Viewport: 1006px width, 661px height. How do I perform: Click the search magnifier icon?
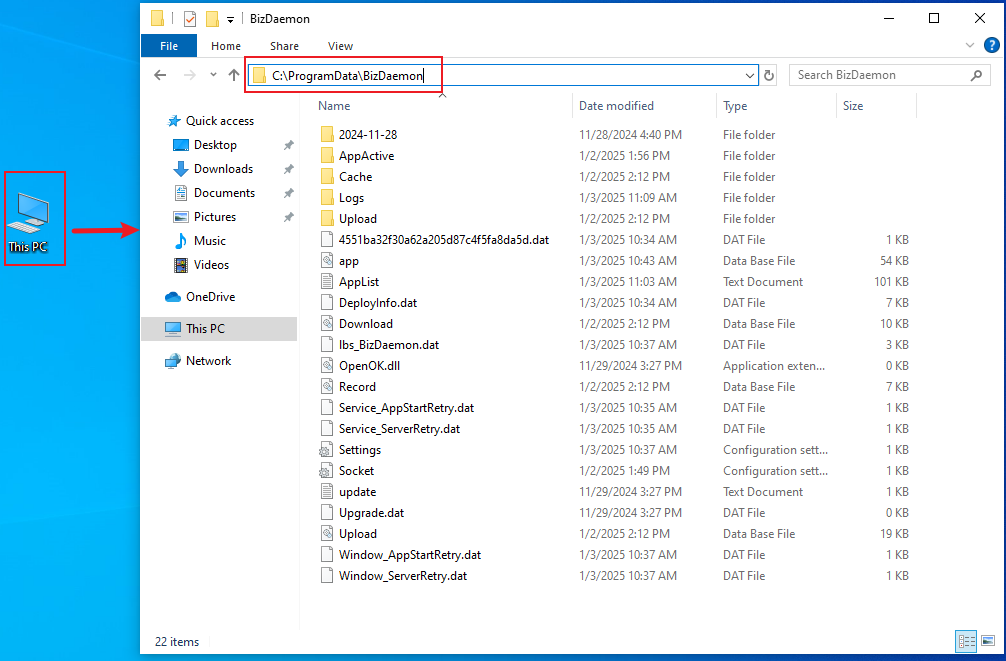976,75
